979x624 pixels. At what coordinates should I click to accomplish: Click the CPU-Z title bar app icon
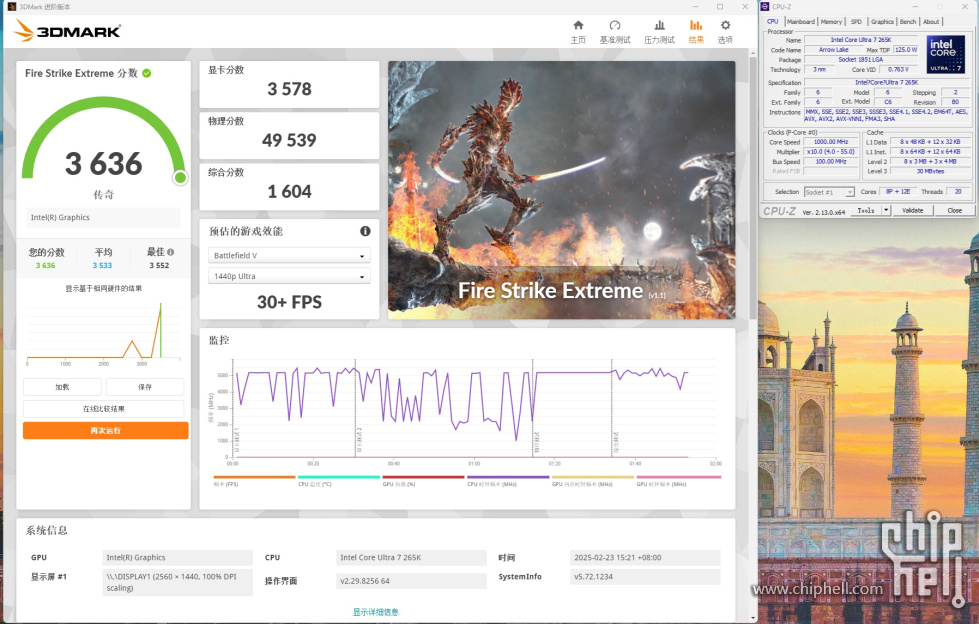point(765,6)
